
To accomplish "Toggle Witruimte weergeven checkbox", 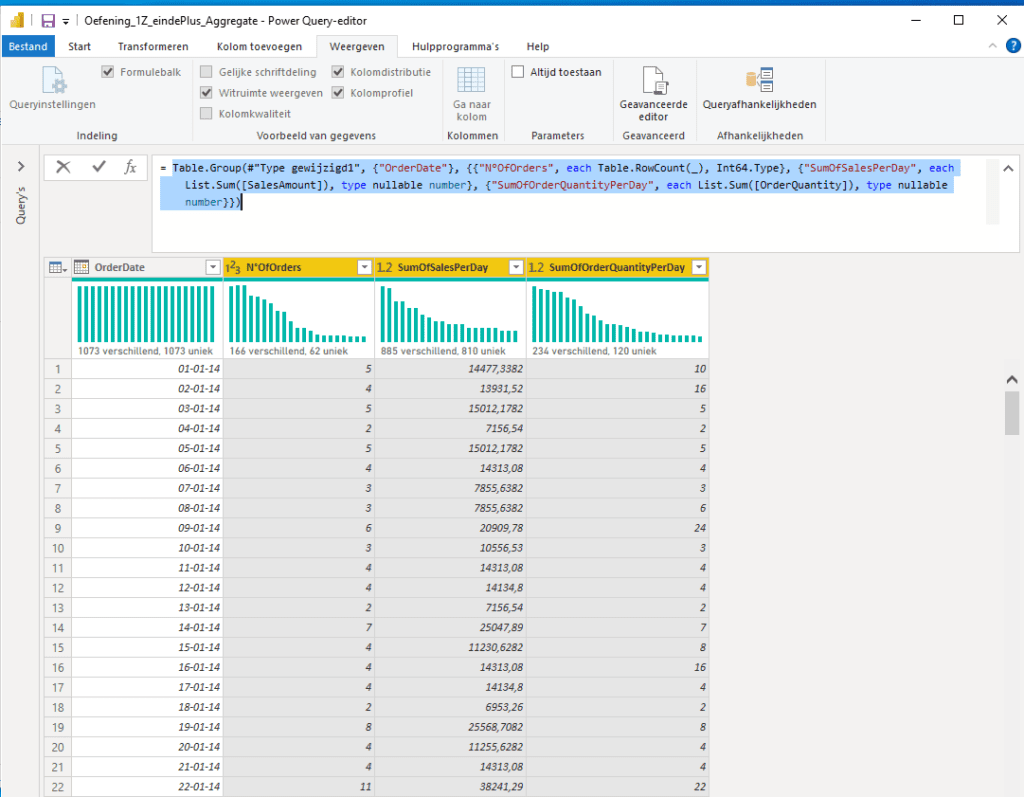I will tap(206, 93).
